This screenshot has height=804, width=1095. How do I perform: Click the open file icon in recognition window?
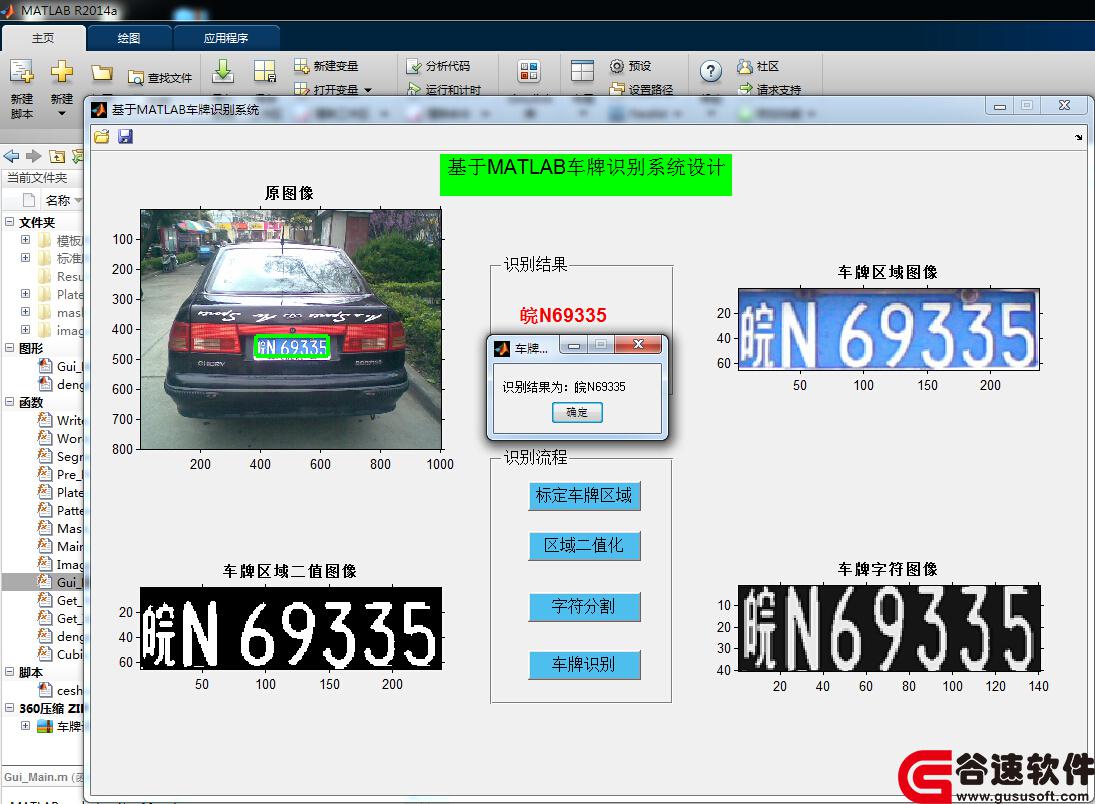pos(102,136)
